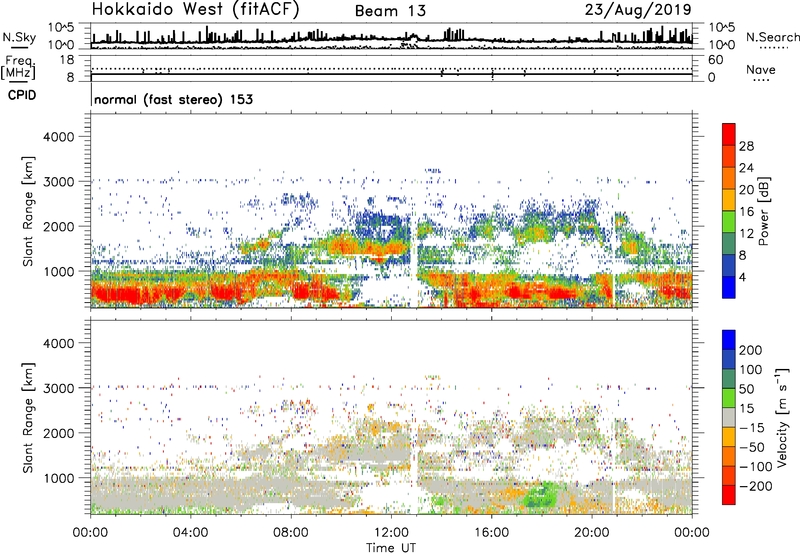This screenshot has width=800, height=554.
Task: Click '4000' tick in velocity panel
Action: point(59,343)
